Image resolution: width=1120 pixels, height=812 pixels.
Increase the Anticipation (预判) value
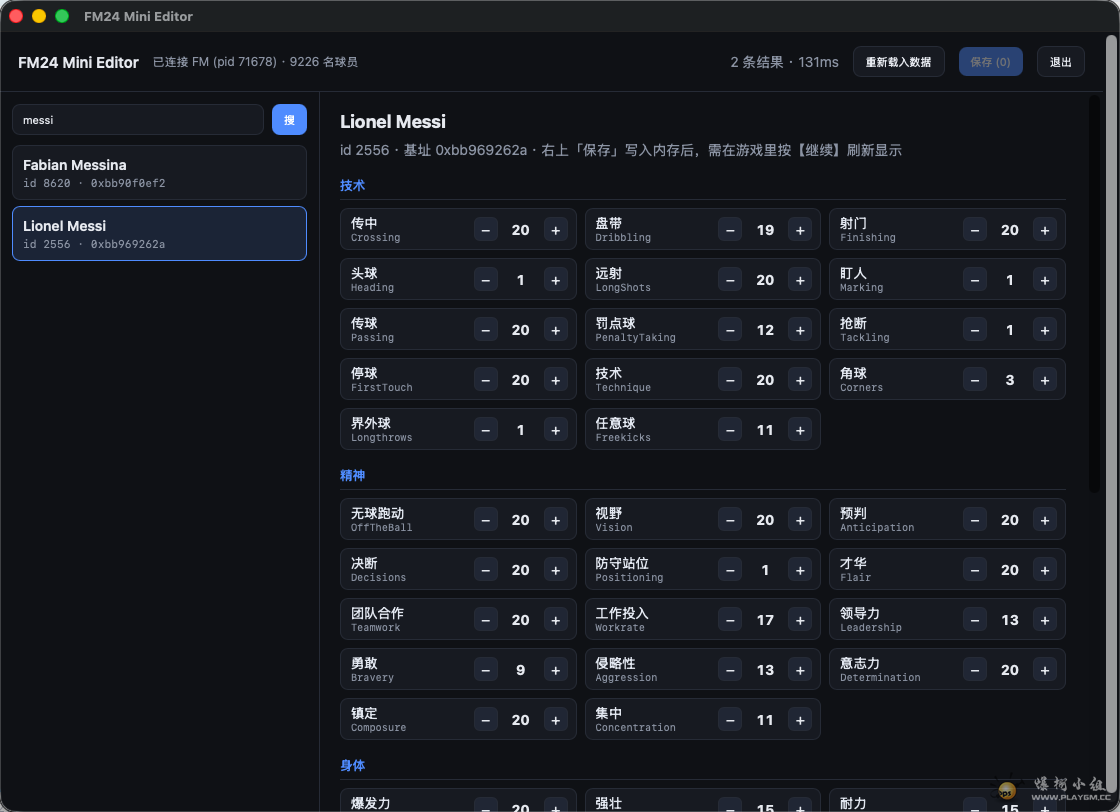1045,520
